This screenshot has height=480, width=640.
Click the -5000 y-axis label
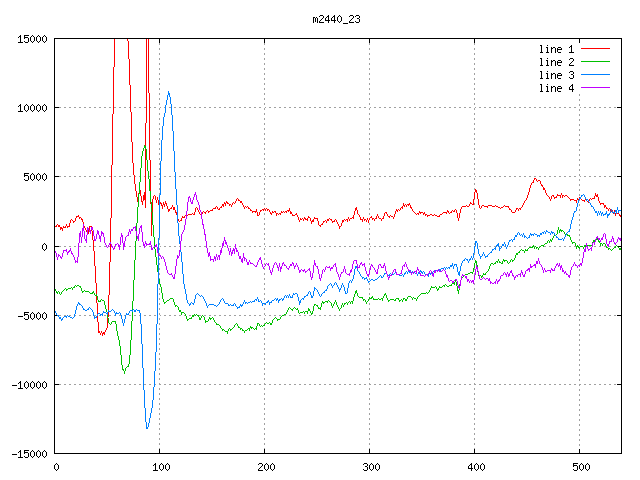pos(32,316)
